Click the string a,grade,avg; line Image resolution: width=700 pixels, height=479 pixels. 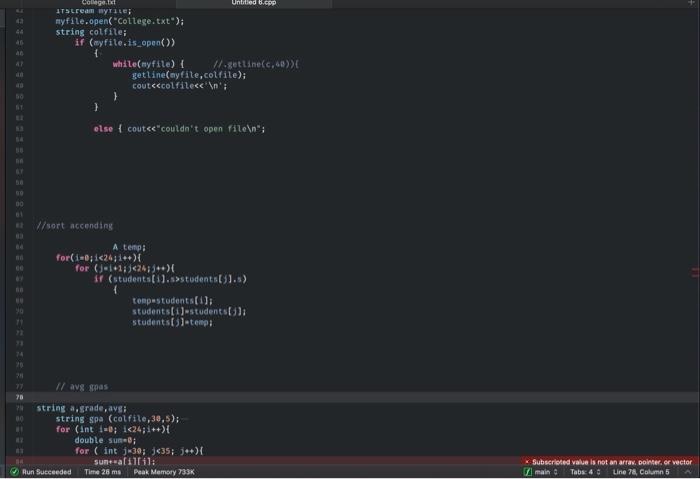(x=82, y=408)
